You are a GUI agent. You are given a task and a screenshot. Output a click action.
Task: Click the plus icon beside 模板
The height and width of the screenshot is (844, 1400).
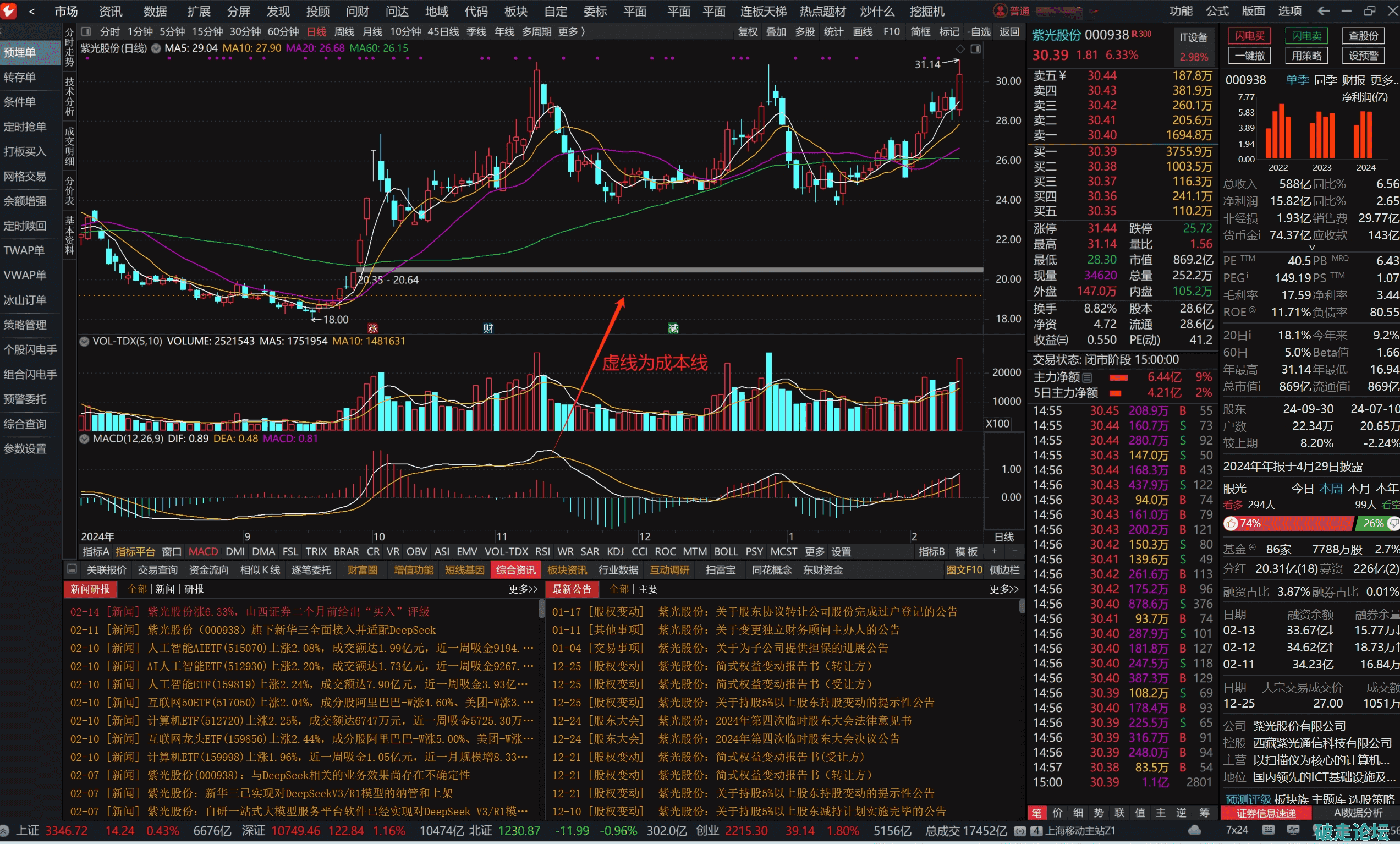click(x=995, y=551)
